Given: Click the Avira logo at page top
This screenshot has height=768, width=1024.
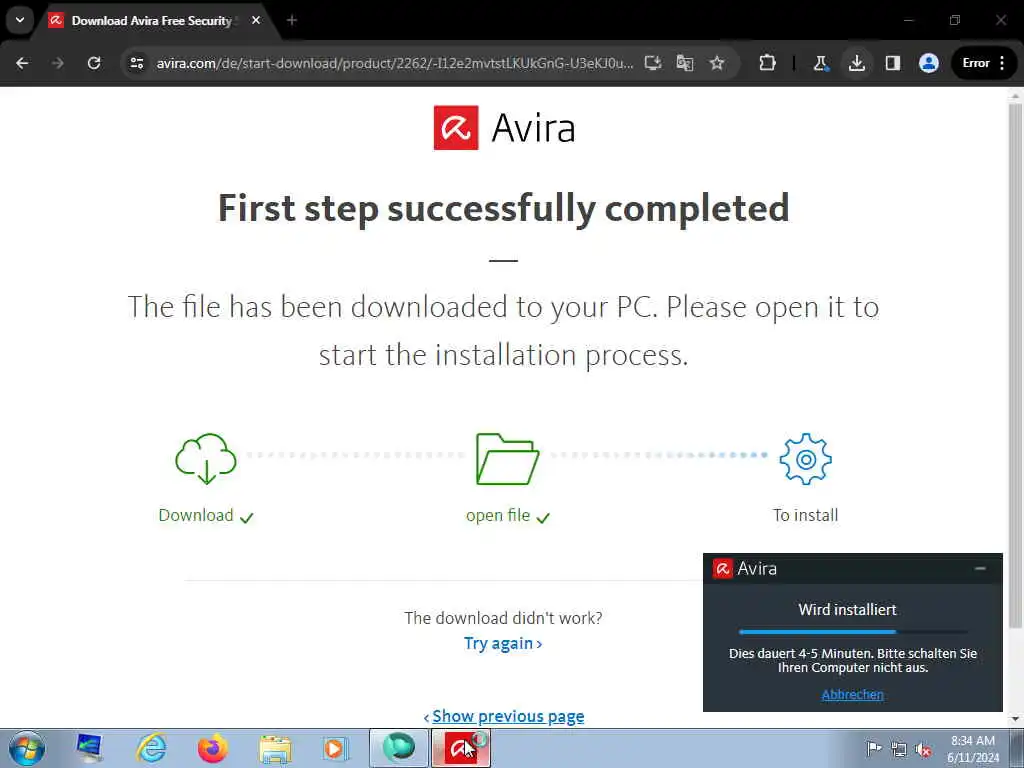Looking at the screenshot, I should click(504, 127).
